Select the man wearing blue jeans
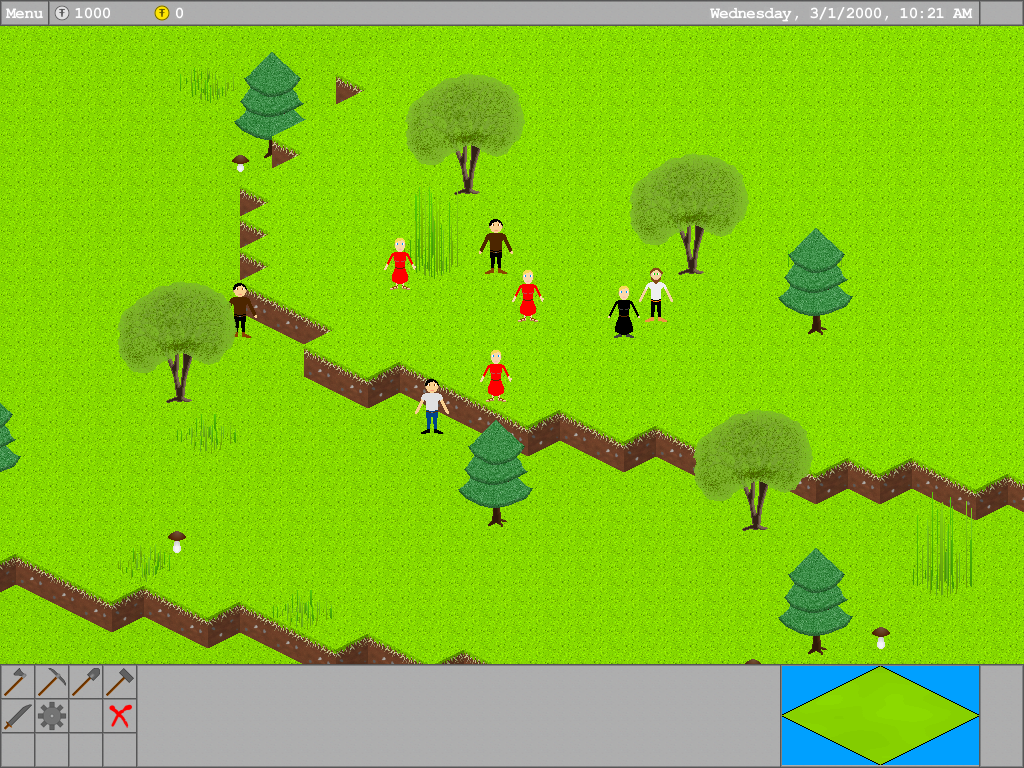The width and height of the screenshot is (1024, 768). pyautogui.click(x=432, y=406)
